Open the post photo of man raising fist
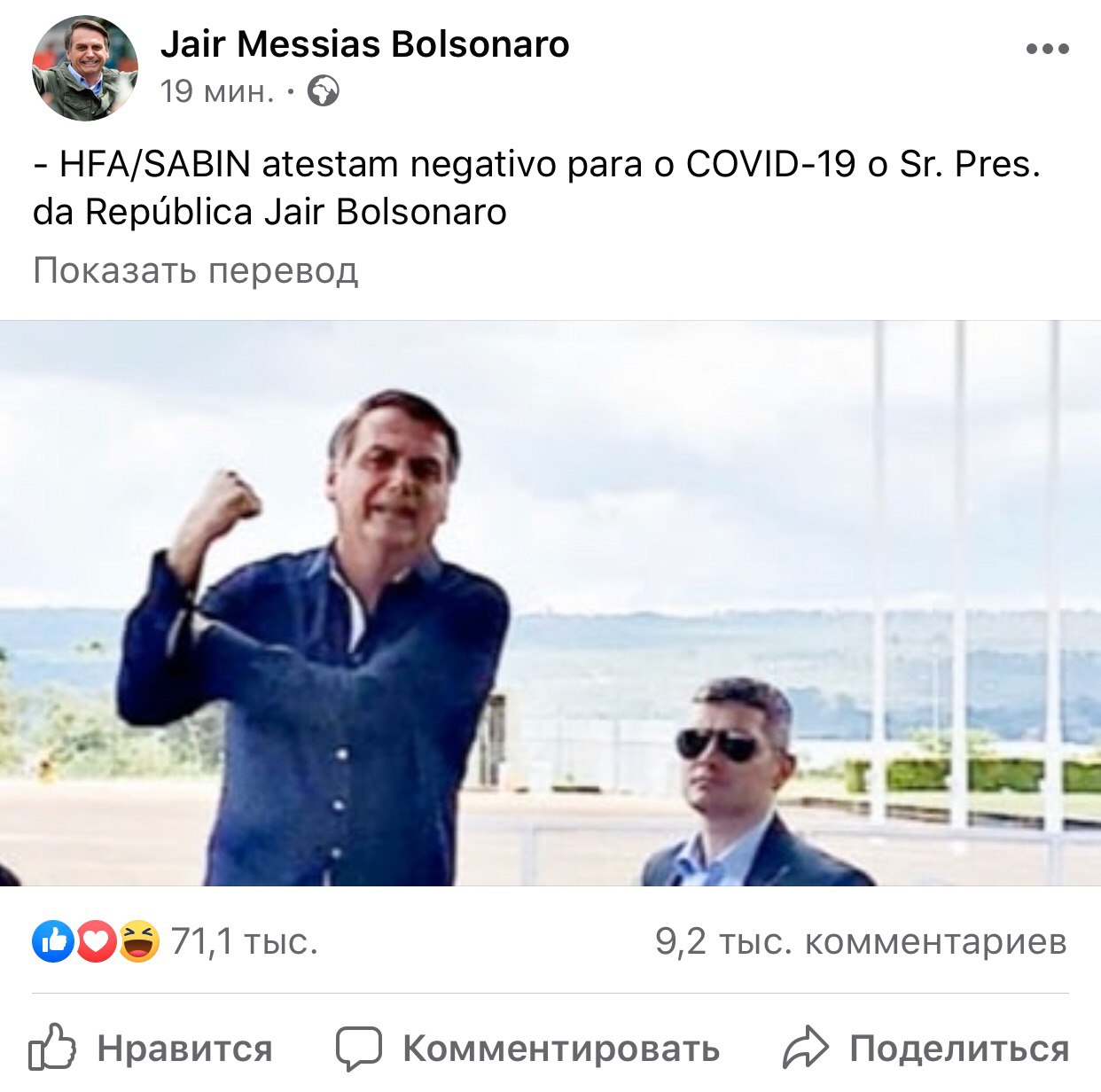Screen dimensions: 1101x1092 550,604
